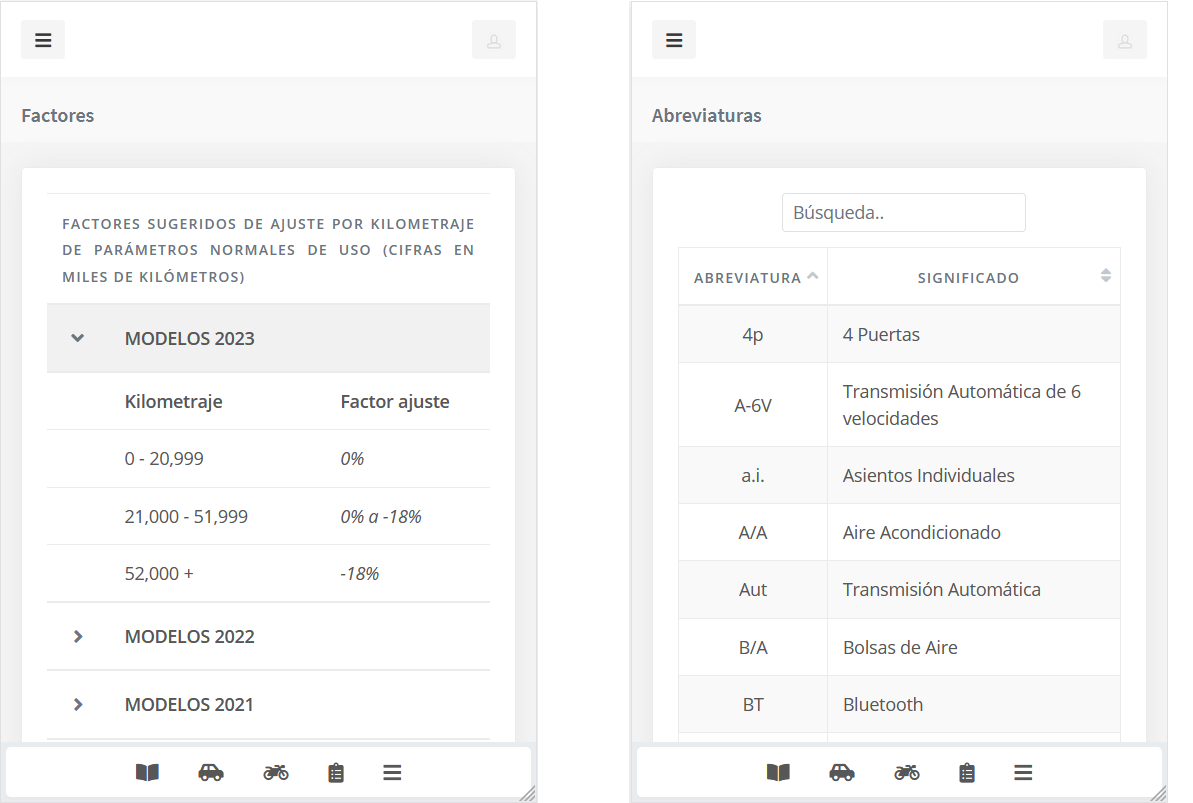The height and width of the screenshot is (803, 1193).
Task: Tap car icon in Abreviaturas bottom bar
Action: (842, 772)
